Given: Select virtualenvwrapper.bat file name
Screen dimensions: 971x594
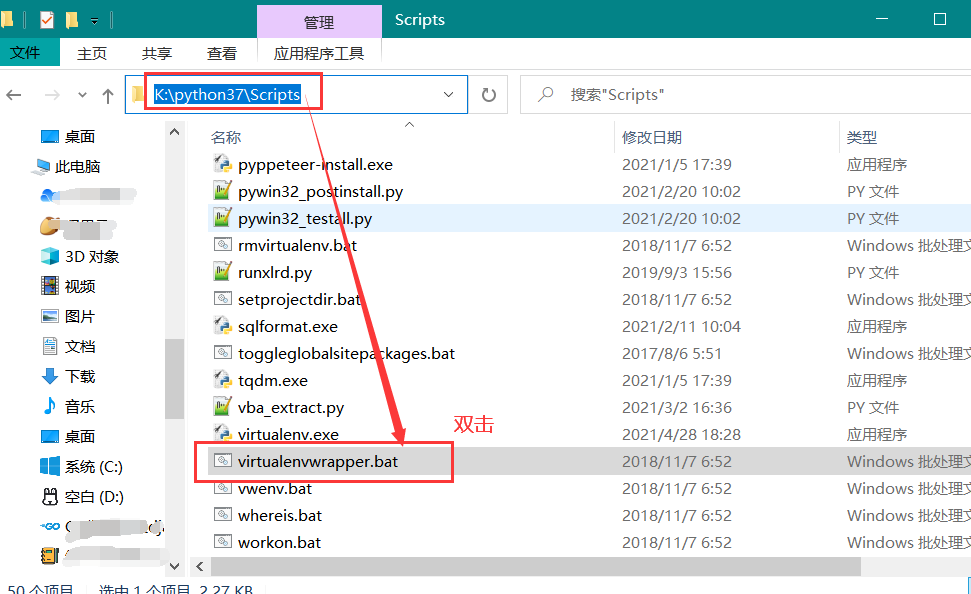Looking at the screenshot, I should click(318, 462).
